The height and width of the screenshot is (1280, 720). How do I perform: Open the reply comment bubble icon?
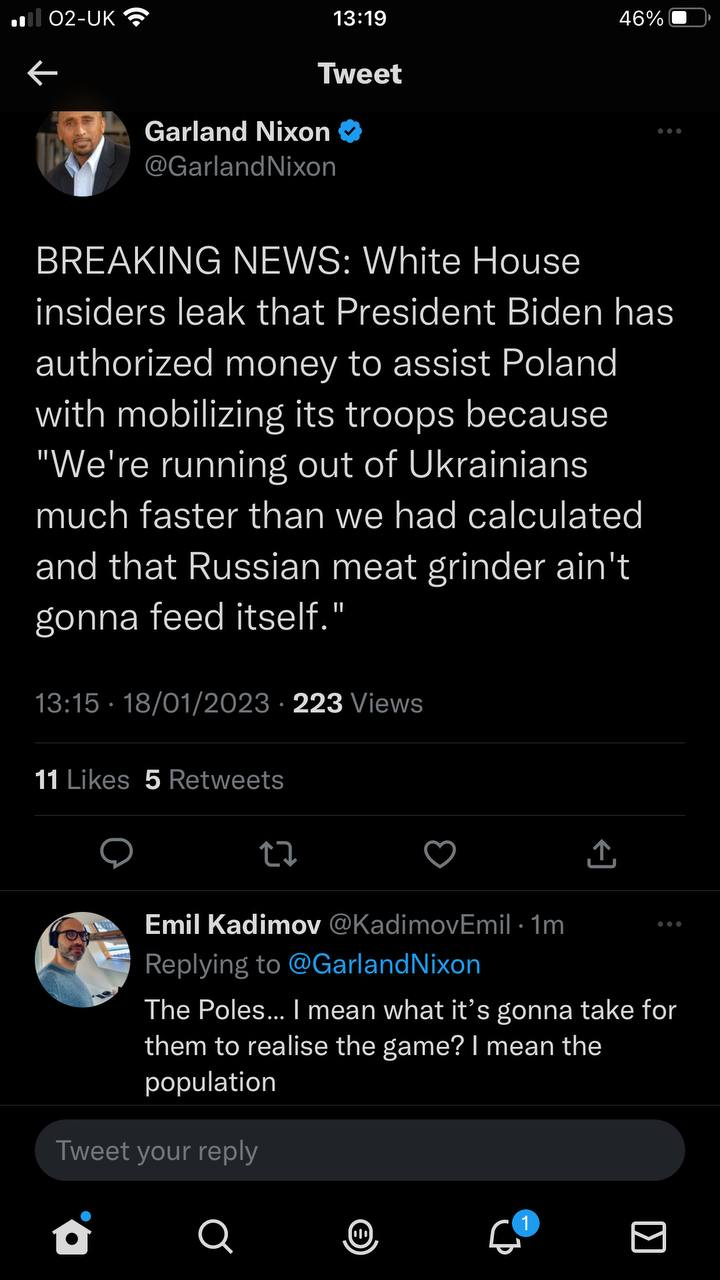coord(117,853)
